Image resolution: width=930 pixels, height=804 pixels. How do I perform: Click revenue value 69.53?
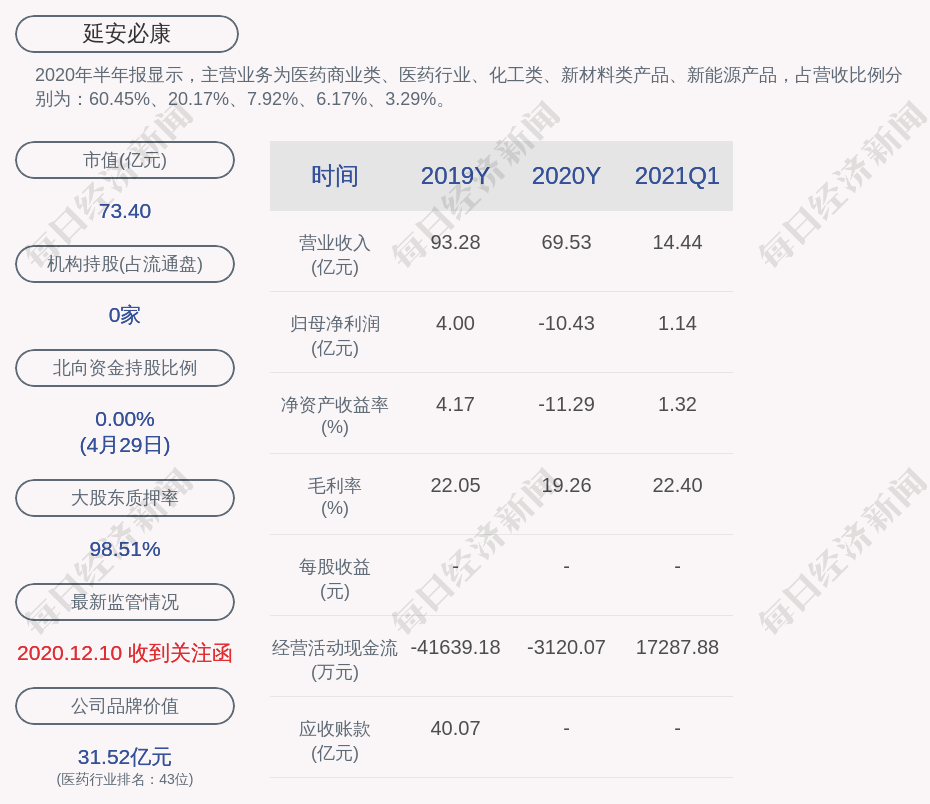click(x=566, y=243)
